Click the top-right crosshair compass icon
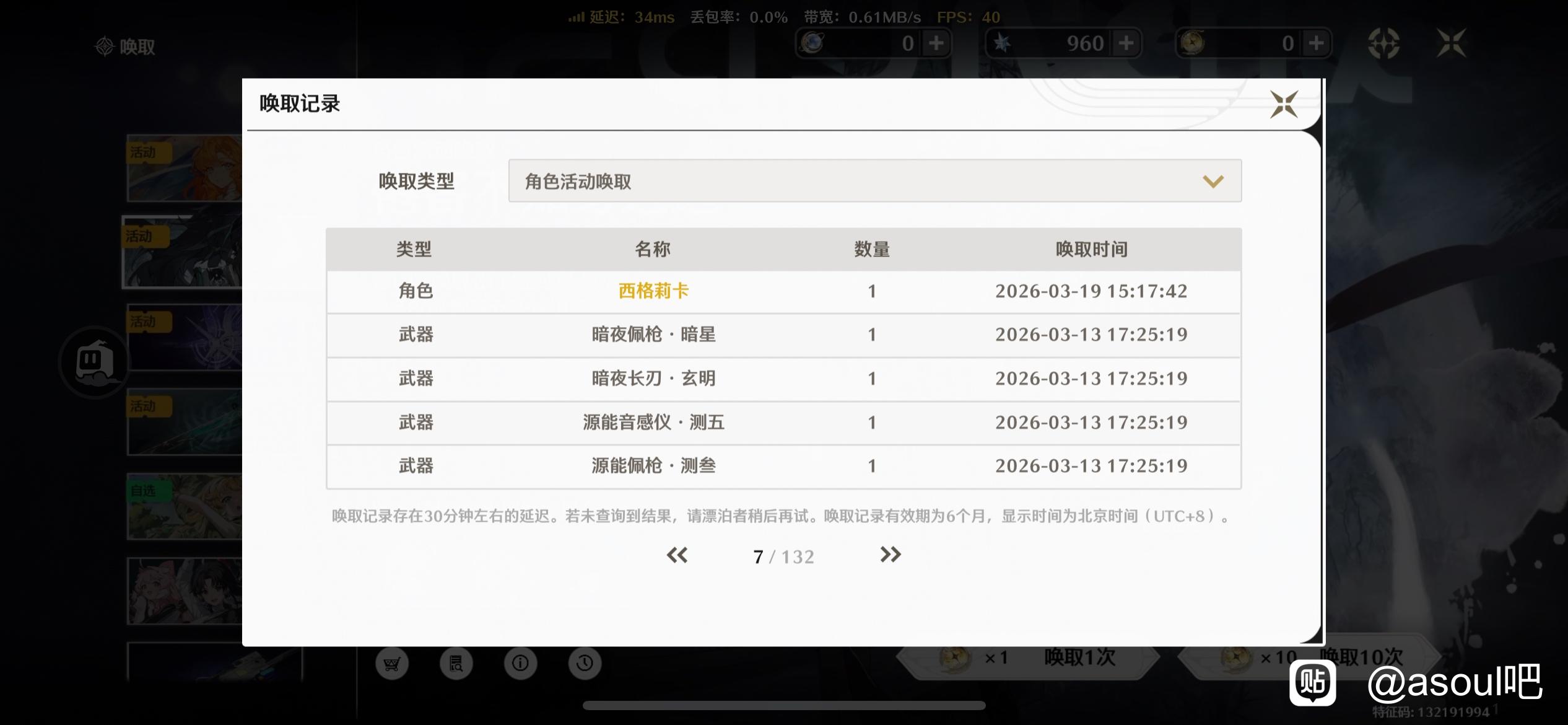Screen dimensions: 1568x725 tap(1383, 43)
